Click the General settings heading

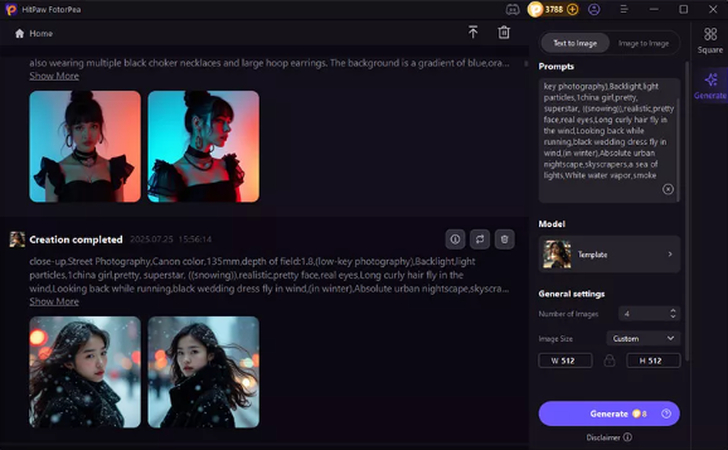tap(571, 293)
